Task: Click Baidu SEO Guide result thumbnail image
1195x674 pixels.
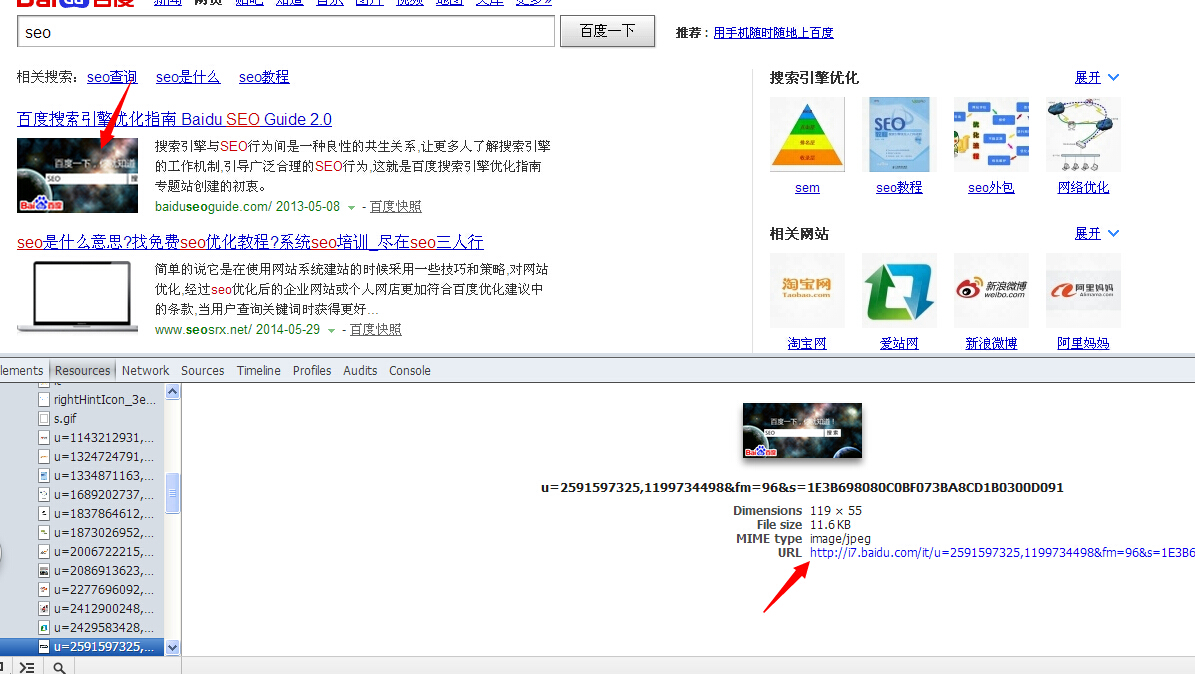Action: click(78, 175)
